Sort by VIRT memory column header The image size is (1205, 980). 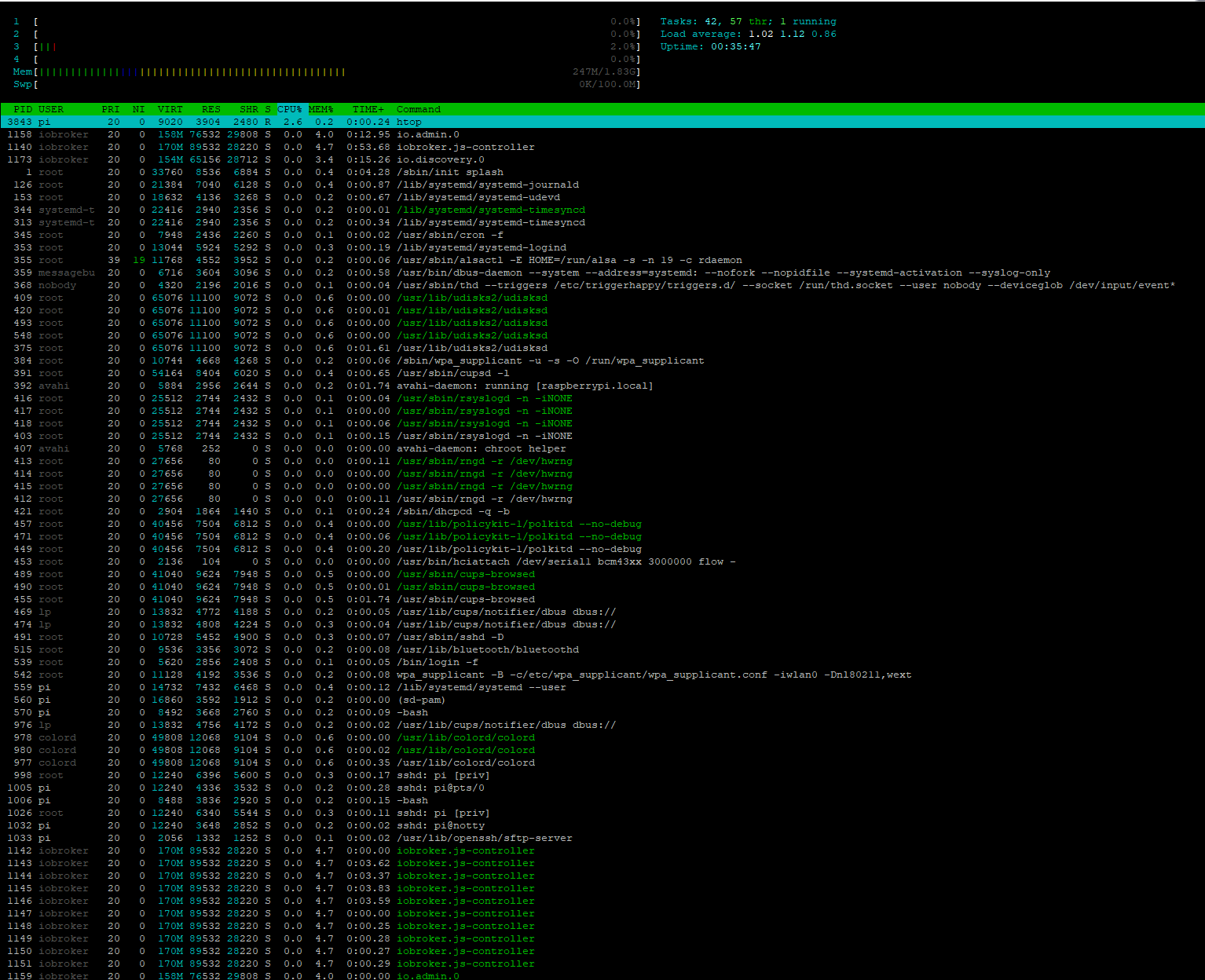pyautogui.click(x=170, y=109)
